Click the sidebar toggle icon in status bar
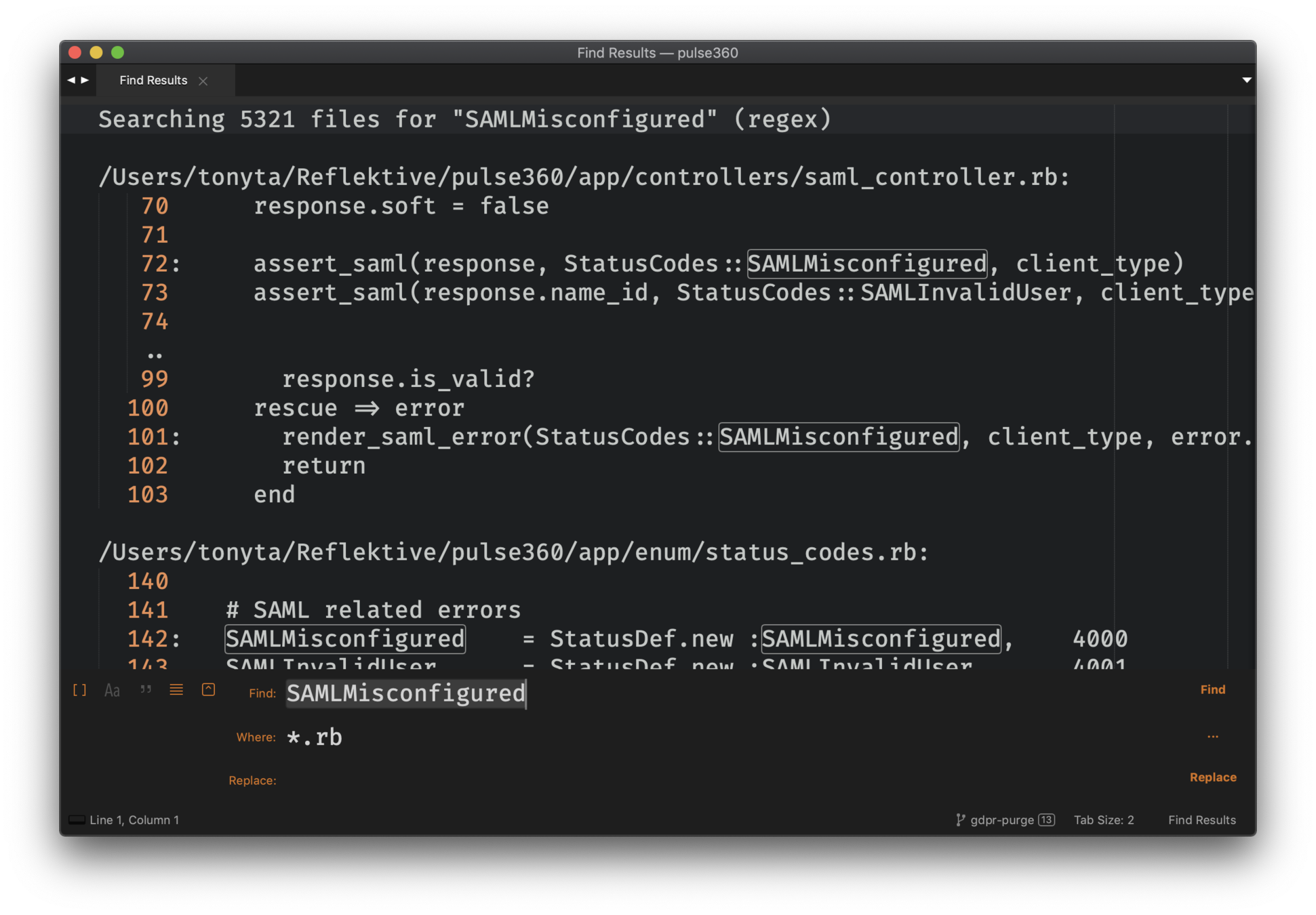The width and height of the screenshot is (1316, 915). click(x=77, y=820)
